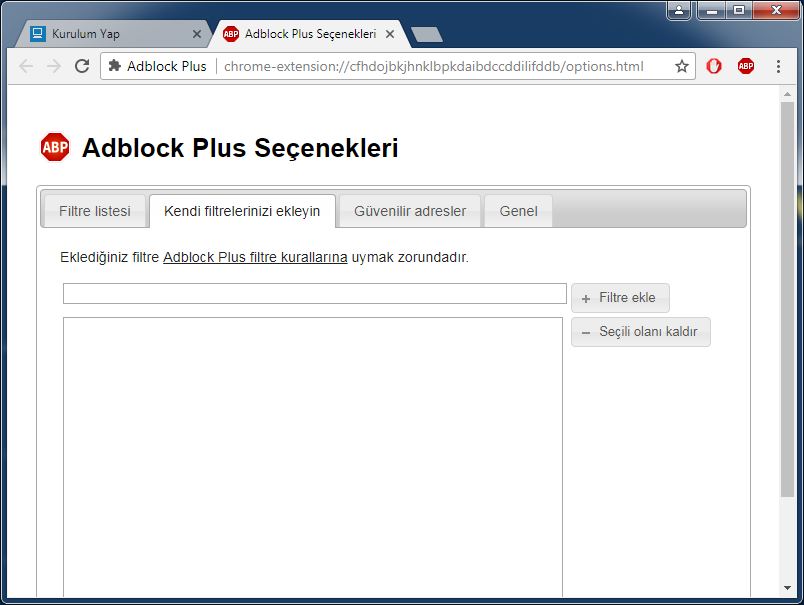Maximize the Chrome window
Image resolution: width=804 pixels, height=605 pixels.
(x=738, y=10)
